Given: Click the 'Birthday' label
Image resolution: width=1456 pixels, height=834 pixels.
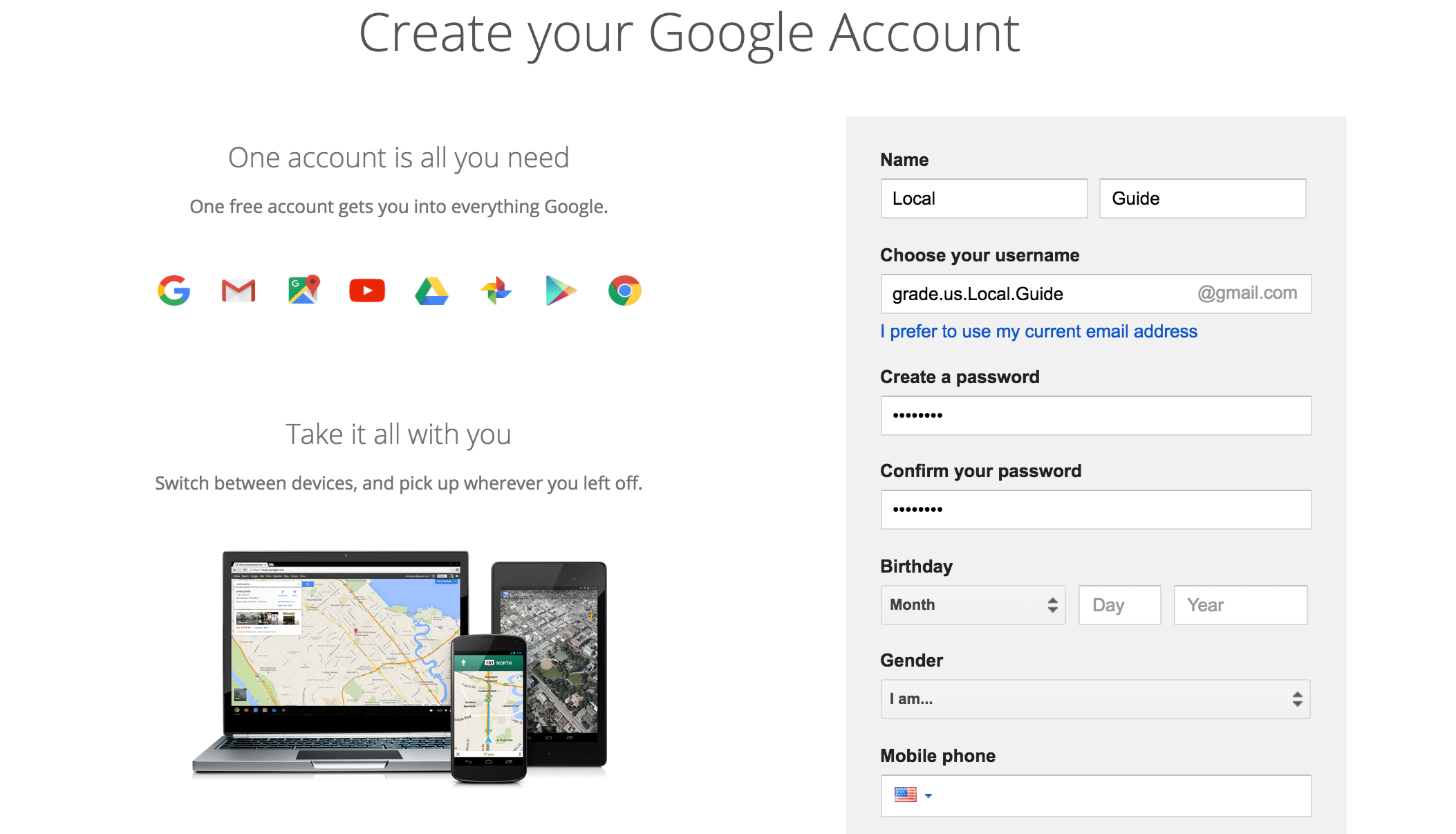Looking at the screenshot, I should pyautogui.click(x=916, y=566).
